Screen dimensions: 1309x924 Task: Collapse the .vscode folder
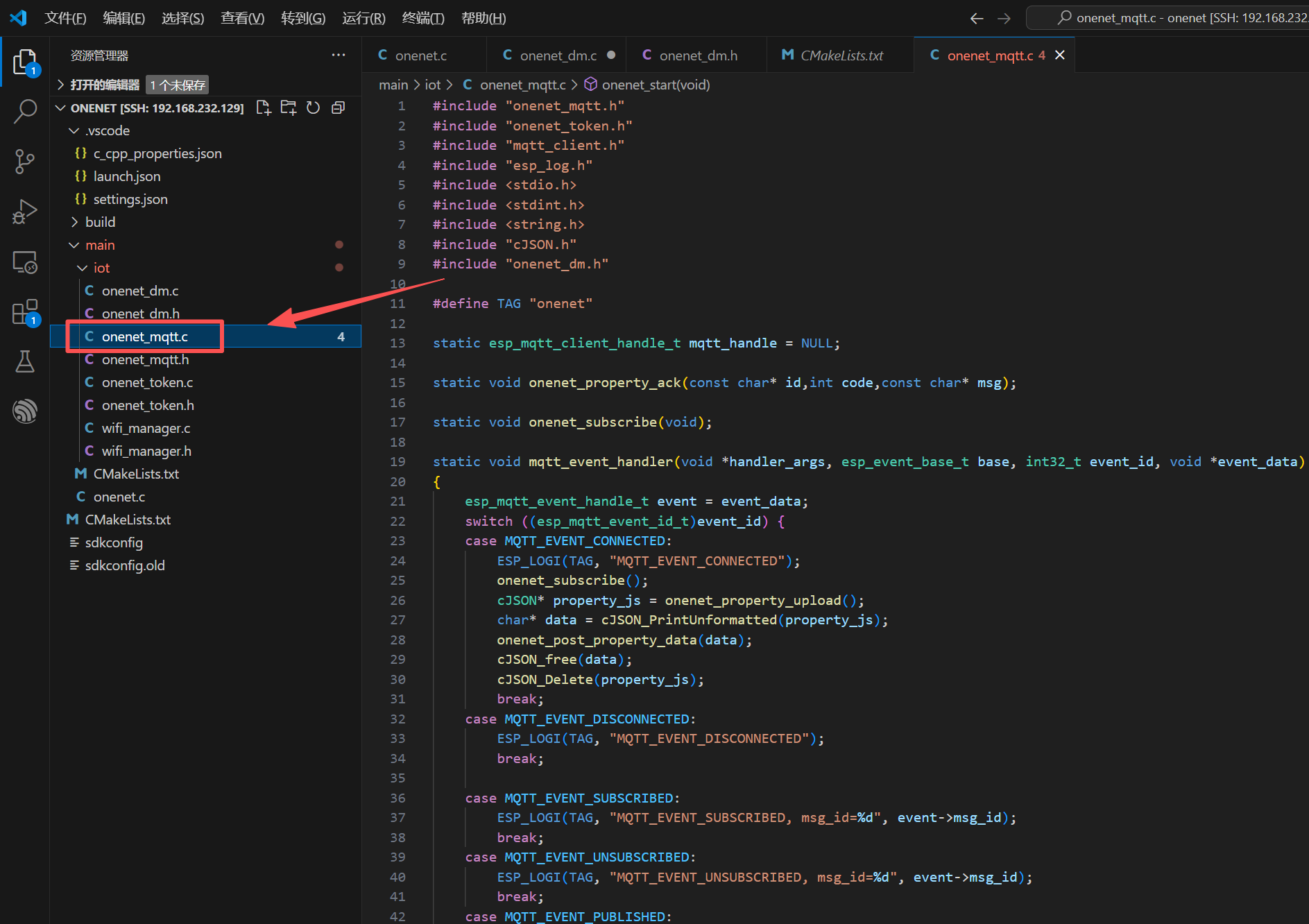pos(74,131)
